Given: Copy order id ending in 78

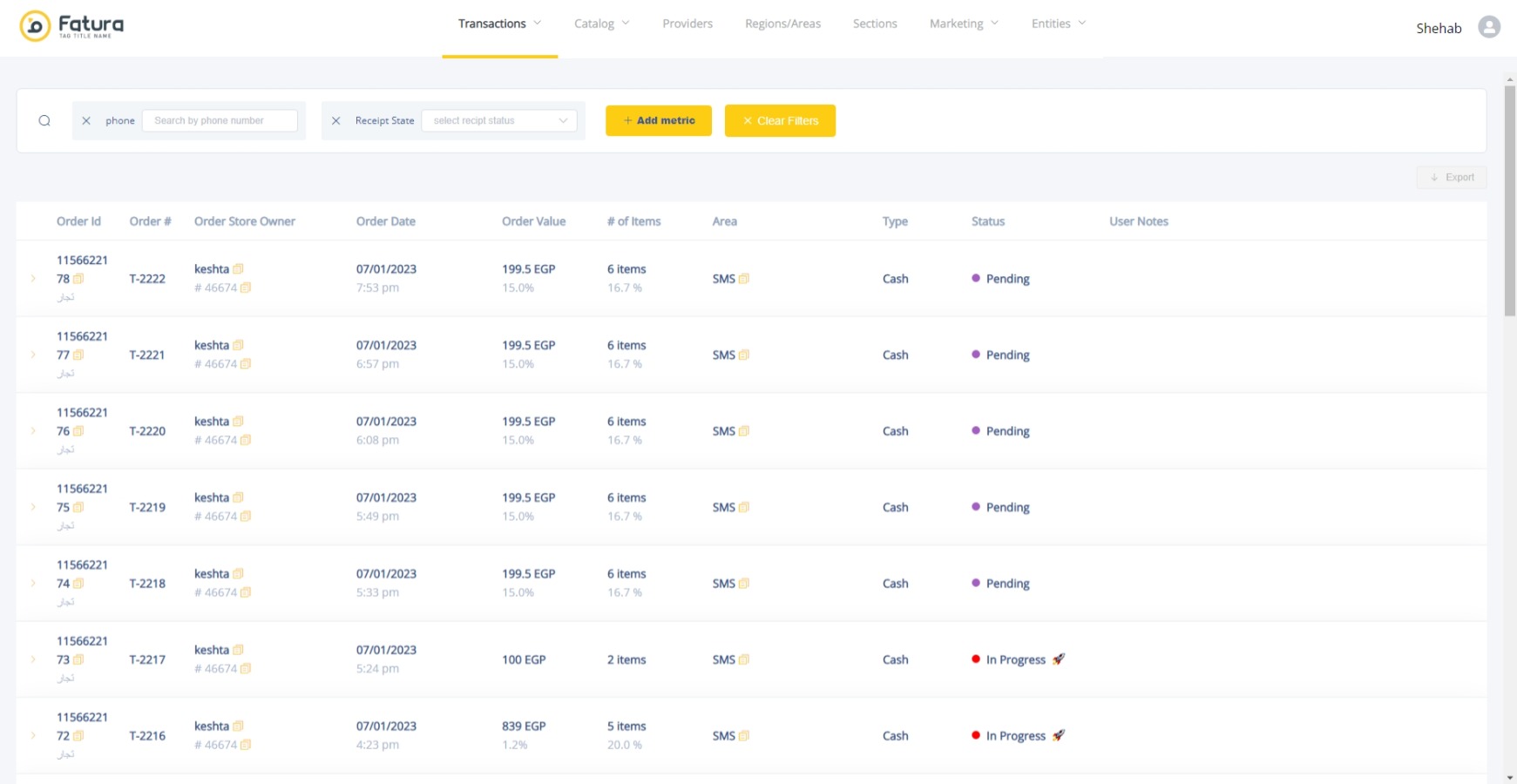Looking at the screenshot, I should [x=78, y=279].
